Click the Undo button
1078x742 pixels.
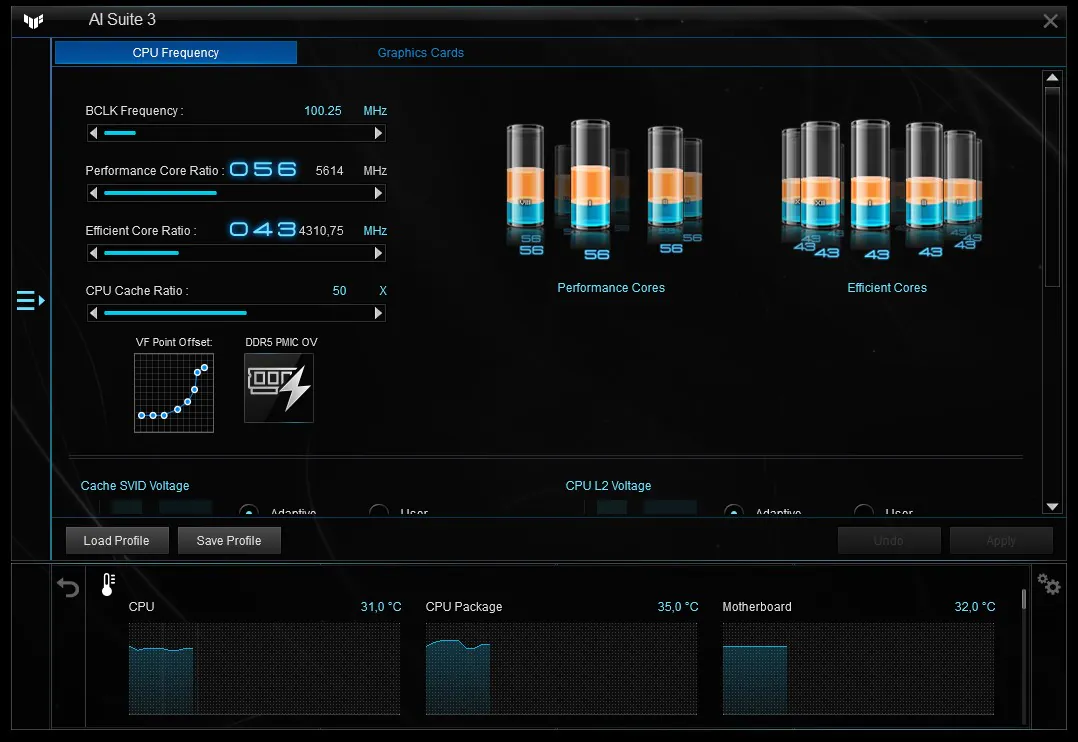coord(889,541)
